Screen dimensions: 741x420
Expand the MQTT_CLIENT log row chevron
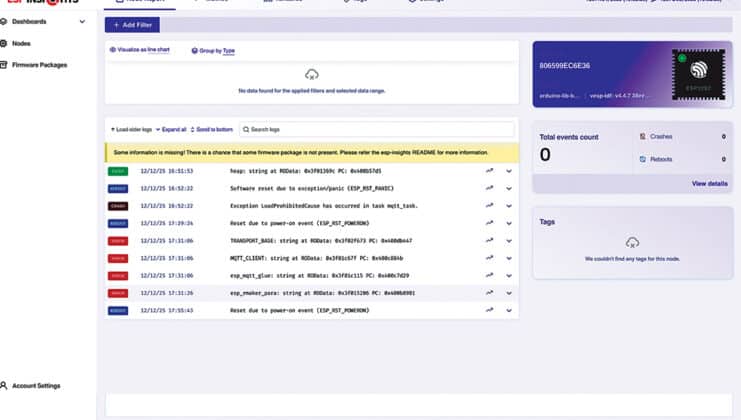click(509, 258)
